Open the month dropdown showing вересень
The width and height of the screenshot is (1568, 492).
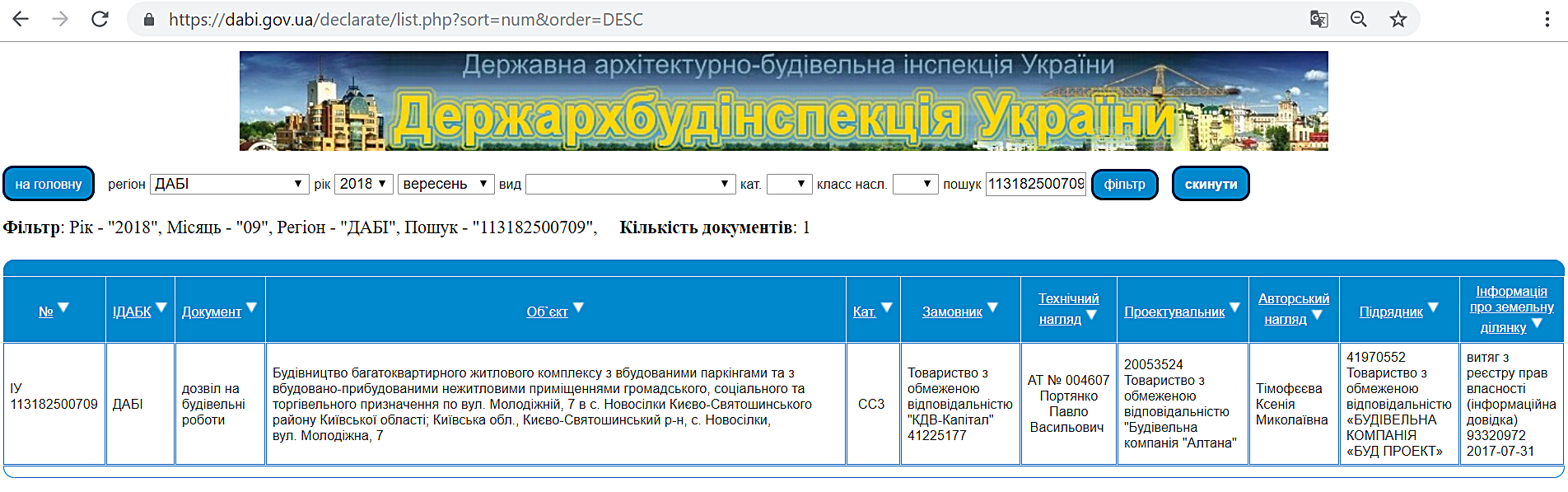(x=446, y=184)
